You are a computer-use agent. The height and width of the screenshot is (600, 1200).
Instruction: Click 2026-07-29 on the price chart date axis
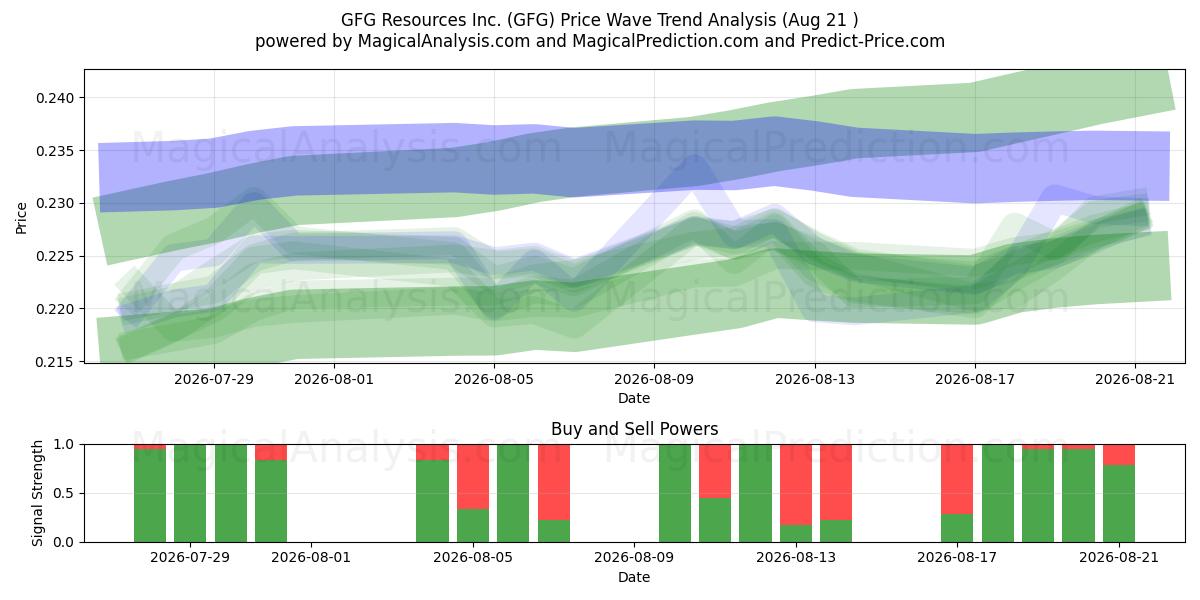[x=214, y=379]
